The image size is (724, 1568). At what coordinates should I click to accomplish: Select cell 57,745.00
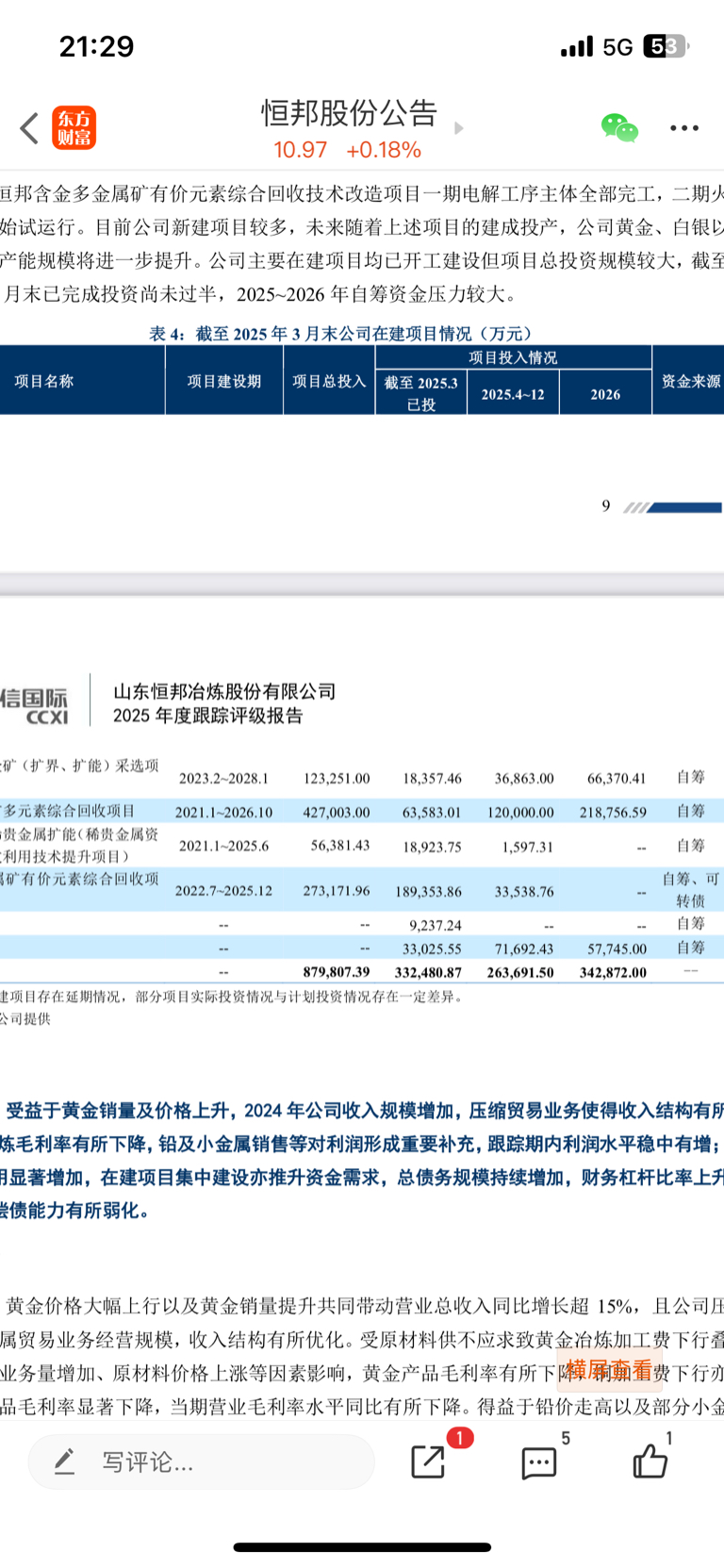[617, 949]
